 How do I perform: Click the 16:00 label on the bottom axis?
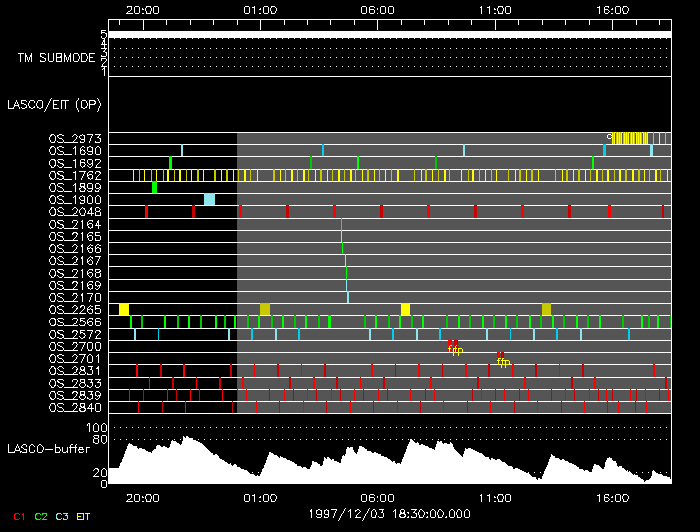tap(612, 497)
